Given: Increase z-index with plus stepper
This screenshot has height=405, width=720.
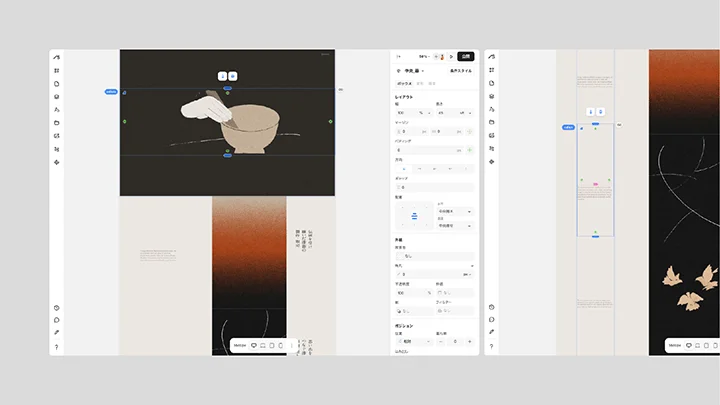Looking at the screenshot, I should pos(469,342).
